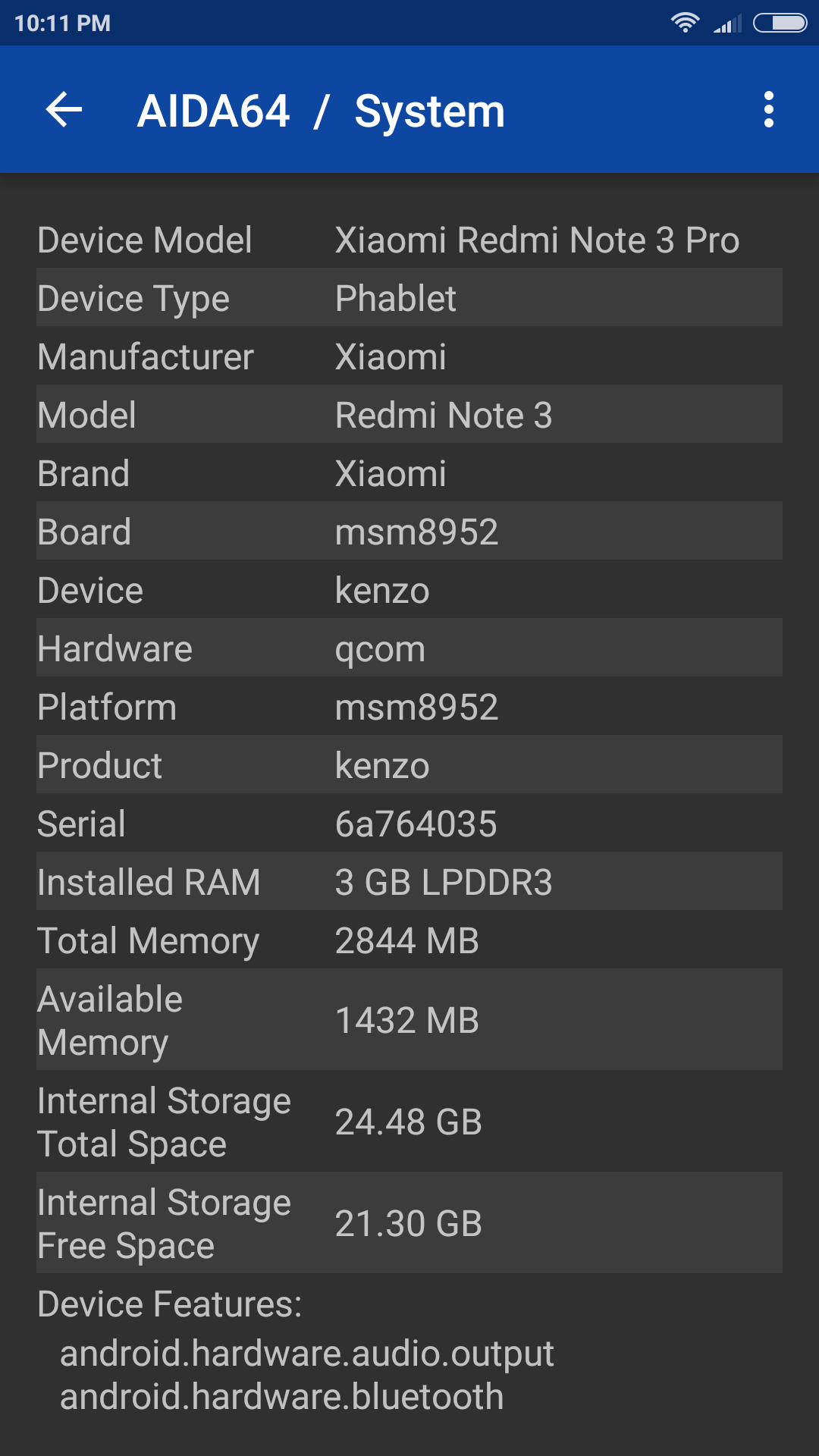This screenshot has height=1456, width=819.
Task: Select the Available Memory row
Action: [409, 1020]
